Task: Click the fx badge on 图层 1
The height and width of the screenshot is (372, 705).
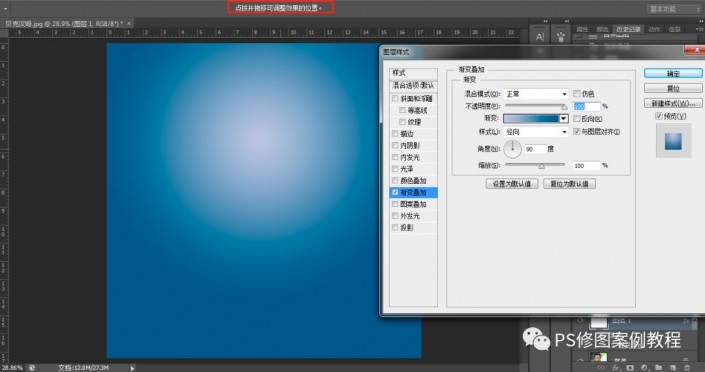Action: coord(687,321)
